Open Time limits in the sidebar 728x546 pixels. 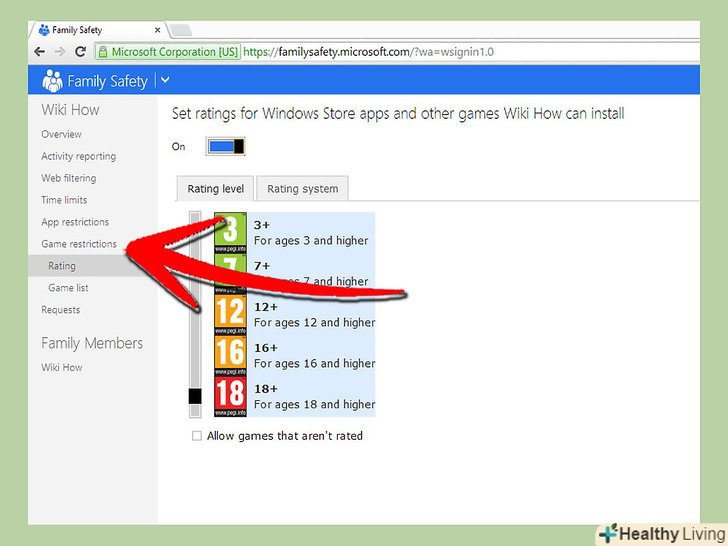[x=64, y=200]
